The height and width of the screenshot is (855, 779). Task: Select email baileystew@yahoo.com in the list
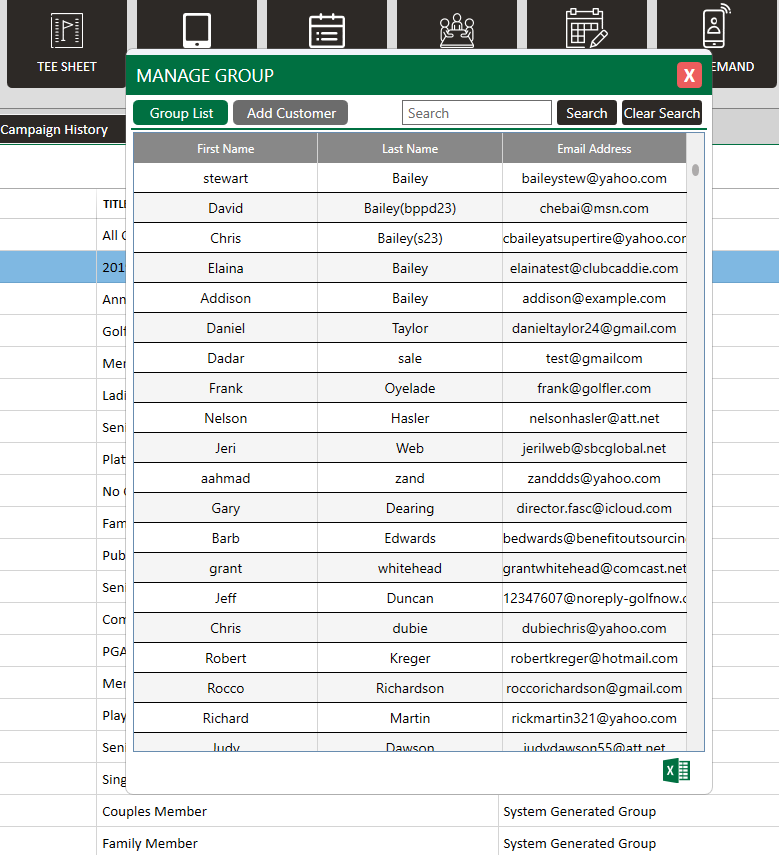point(594,178)
